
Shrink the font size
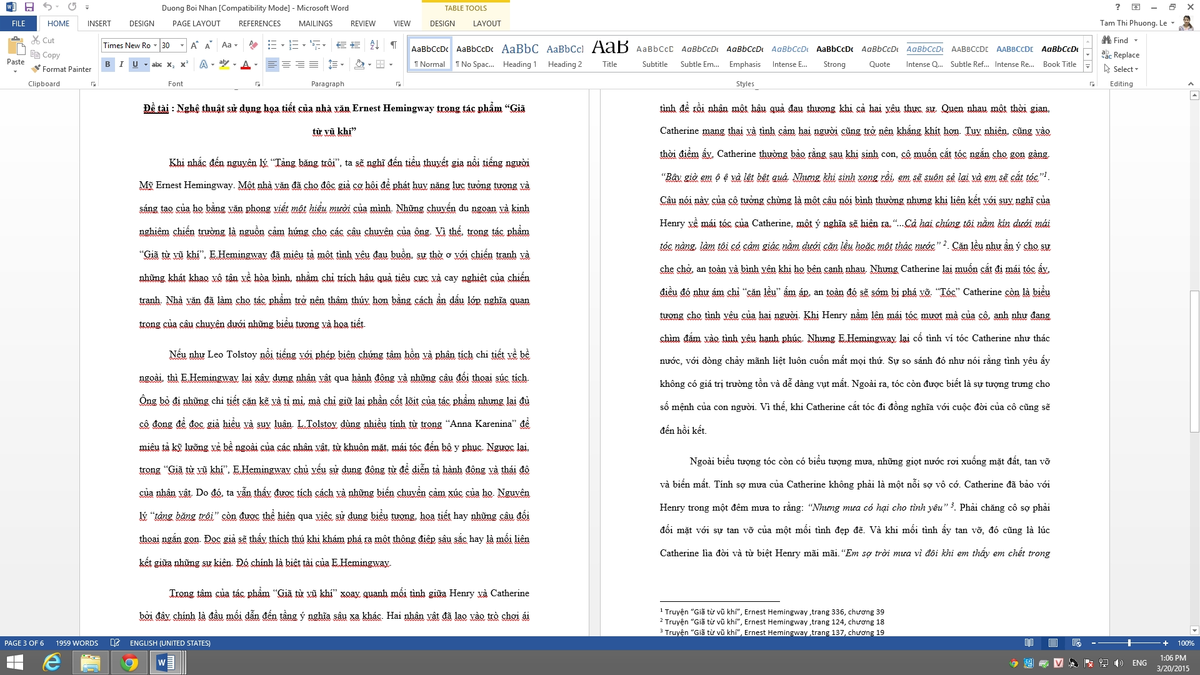coord(207,45)
